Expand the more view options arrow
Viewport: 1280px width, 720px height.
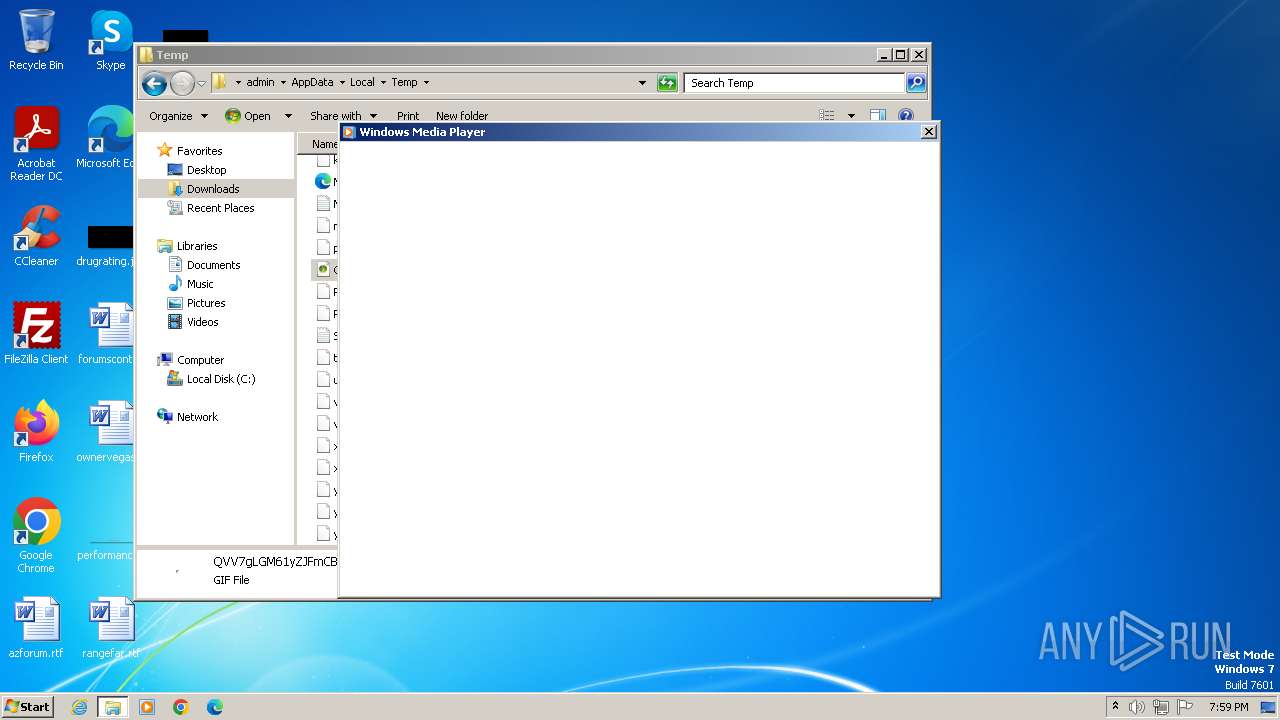tap(851, 116)
